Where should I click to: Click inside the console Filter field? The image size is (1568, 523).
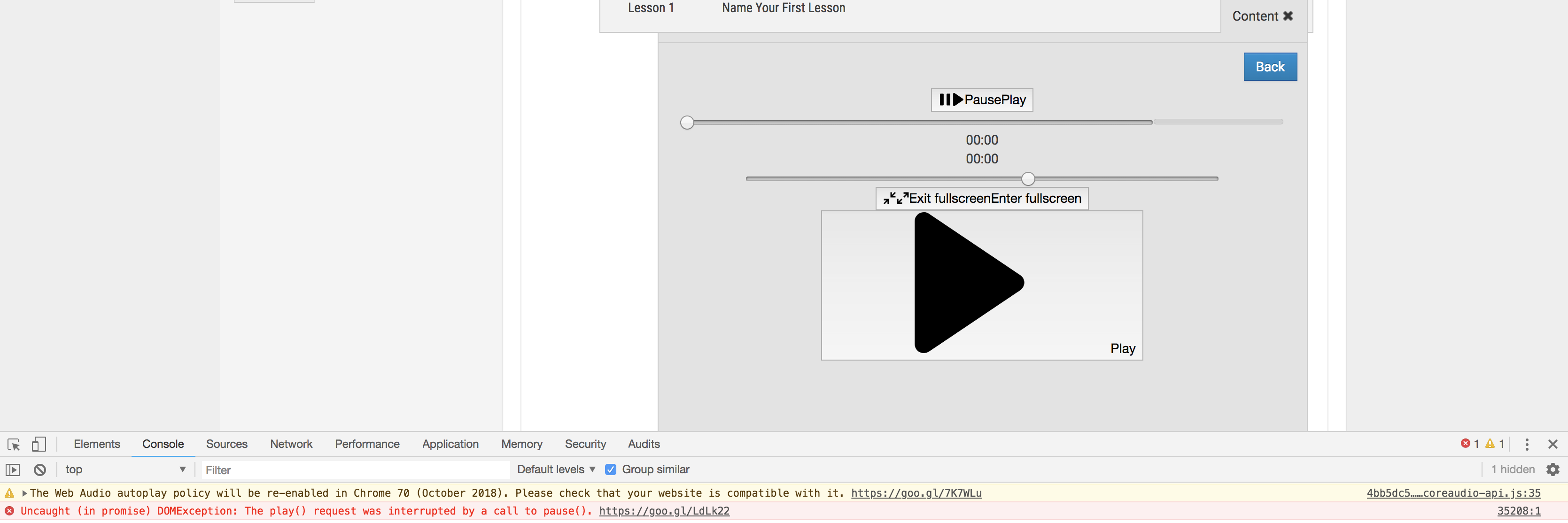point(353,469)
